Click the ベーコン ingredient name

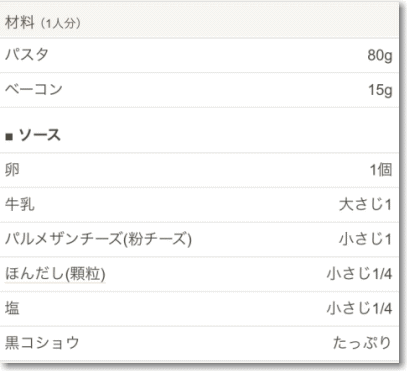coord(34,89)
